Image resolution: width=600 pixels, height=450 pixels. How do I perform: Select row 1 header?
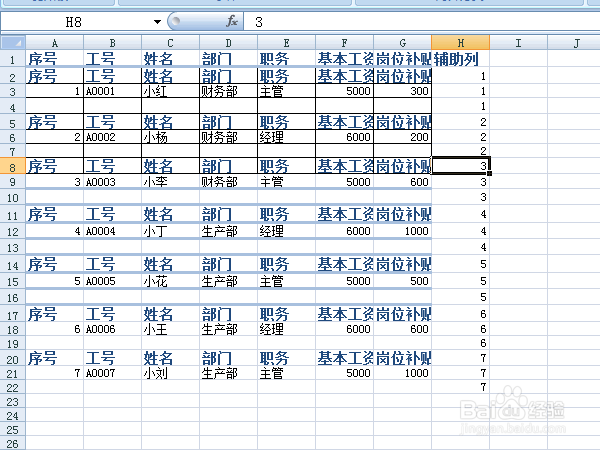(13, 59)
